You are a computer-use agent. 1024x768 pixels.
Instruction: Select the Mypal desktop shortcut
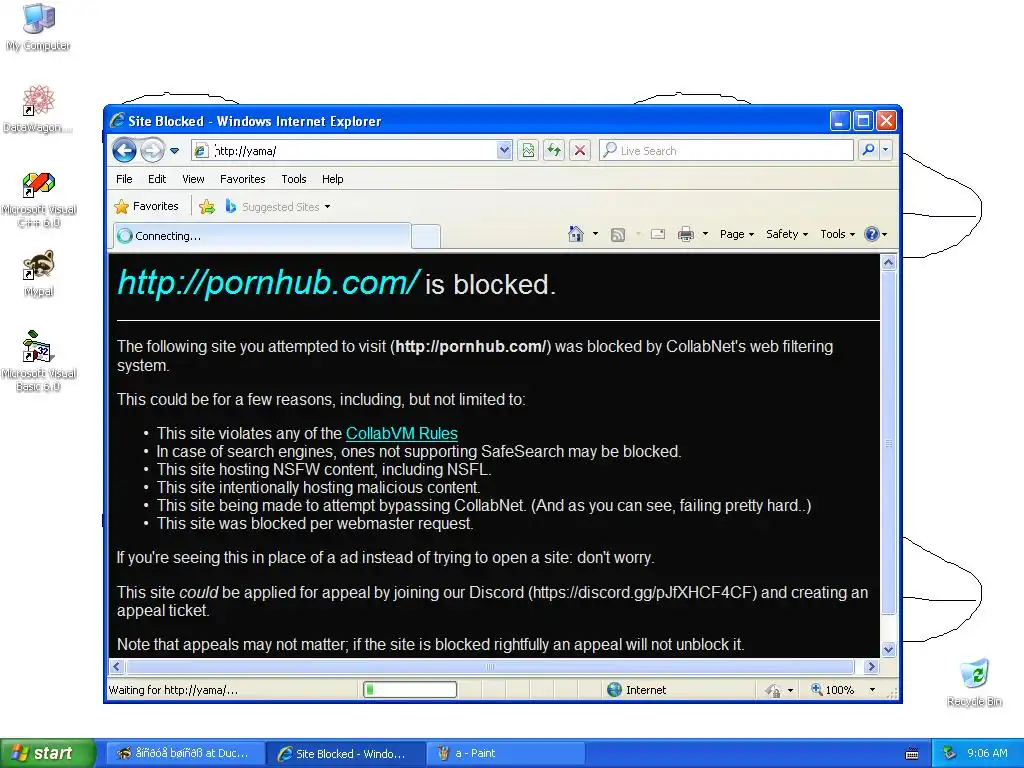pyautogui.click(x=39, y=274)
